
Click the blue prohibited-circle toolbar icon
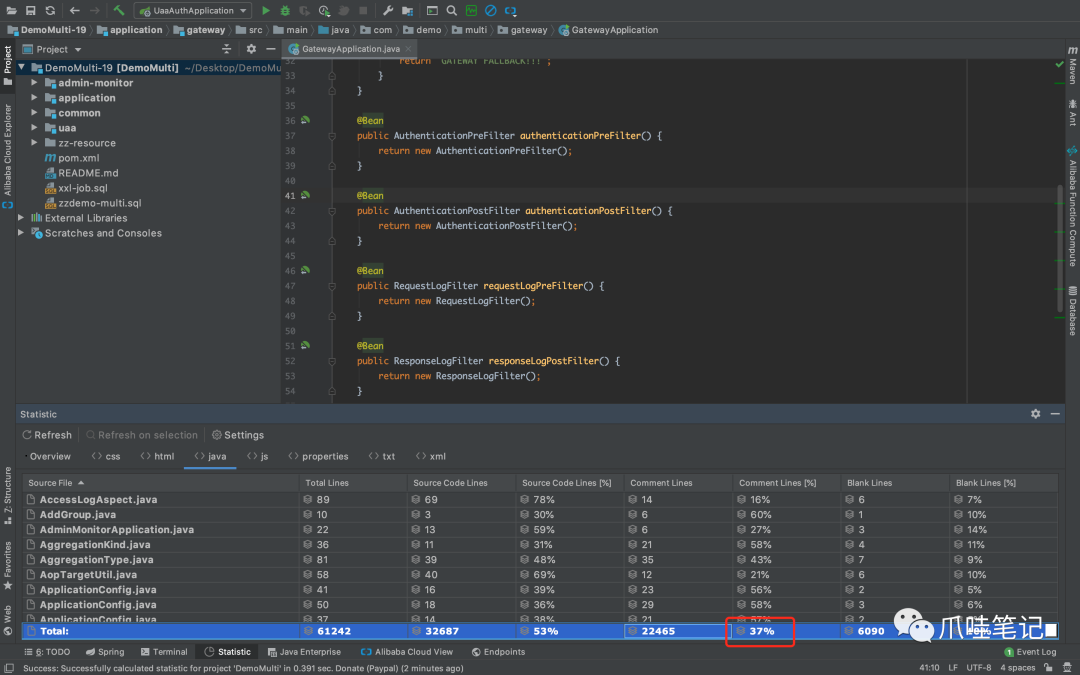(x=490, y=10)
